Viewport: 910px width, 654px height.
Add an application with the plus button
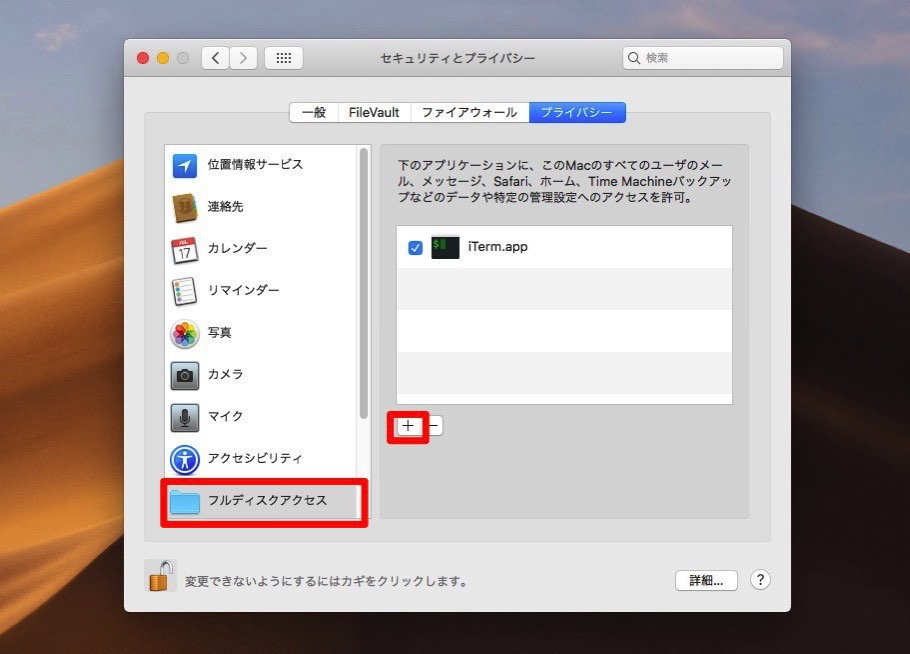(408, 426)
